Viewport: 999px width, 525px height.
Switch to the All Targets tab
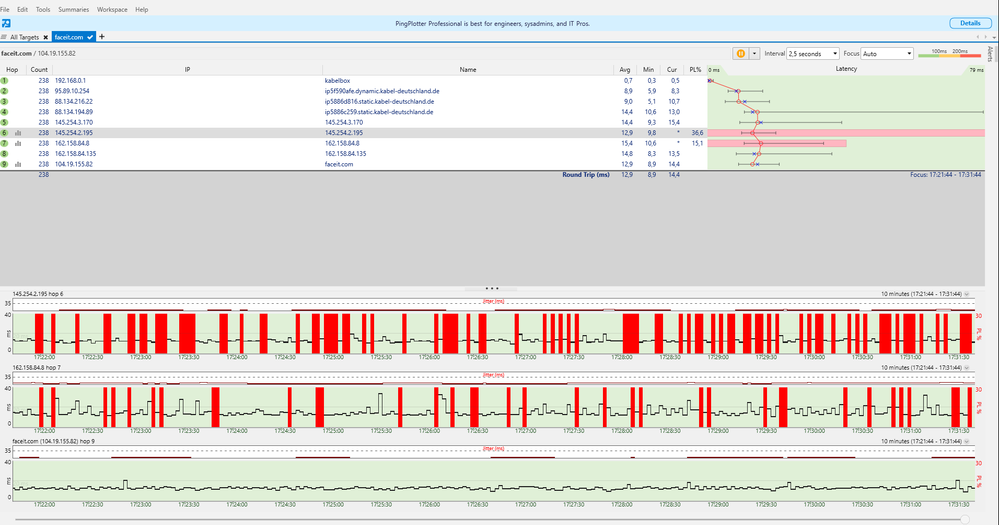(25, 37)
